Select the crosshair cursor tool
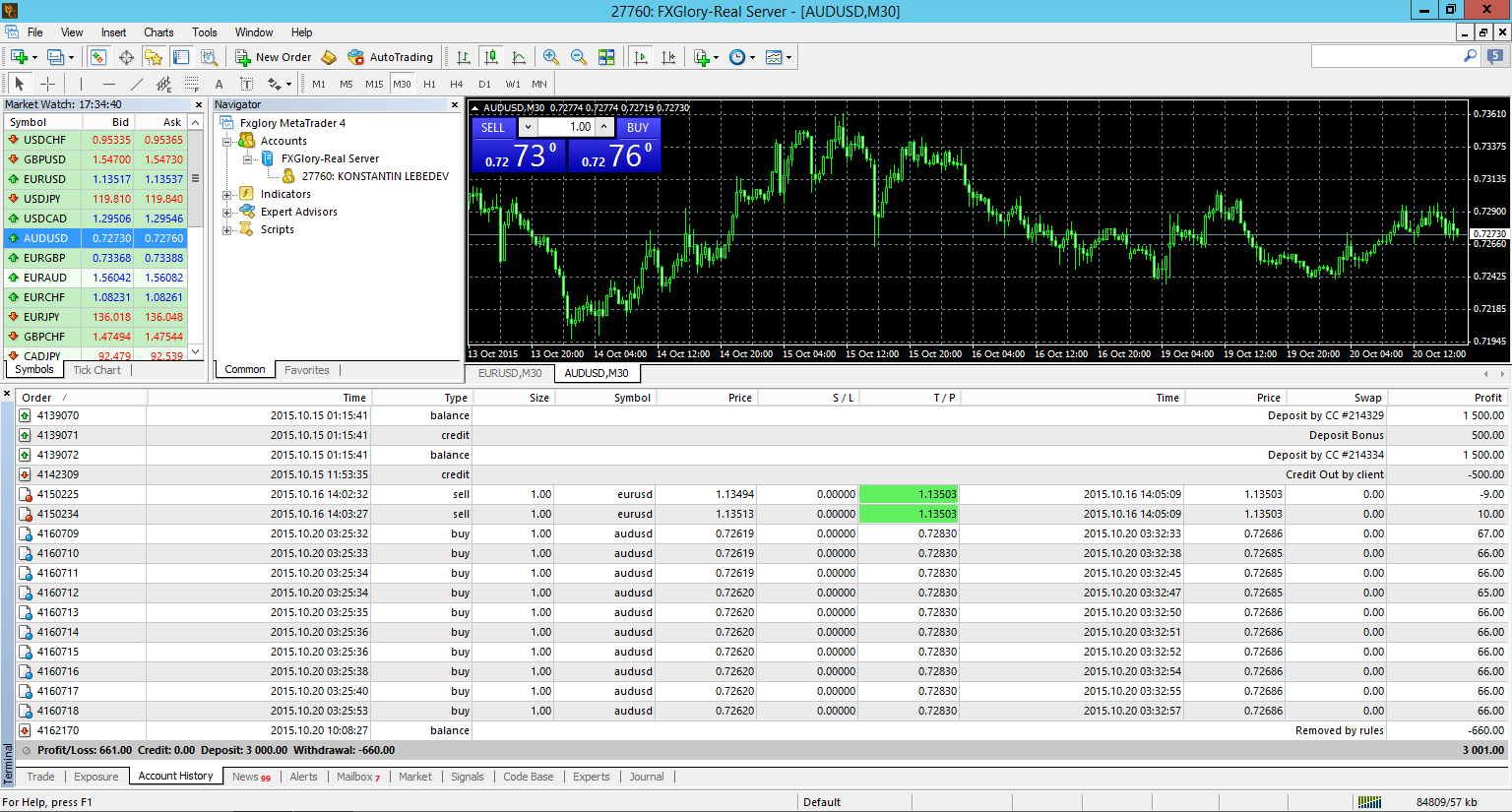This screenshot has width=1512, height=812. click(47, 84)
